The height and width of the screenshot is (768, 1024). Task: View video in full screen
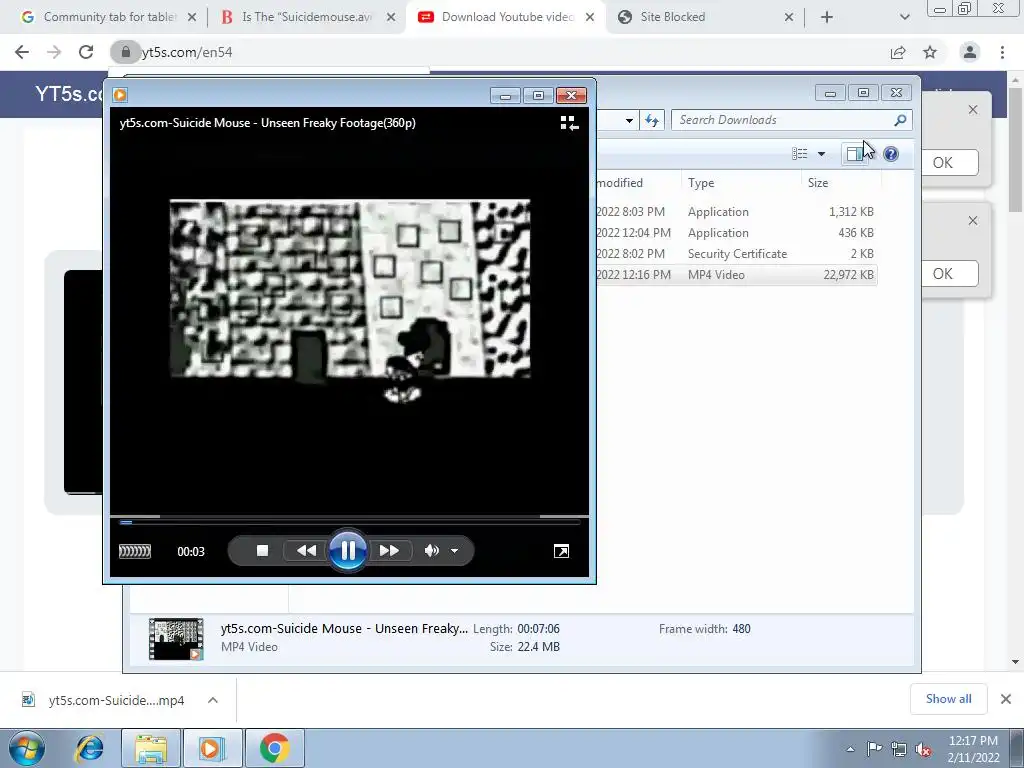coord(561,551)
